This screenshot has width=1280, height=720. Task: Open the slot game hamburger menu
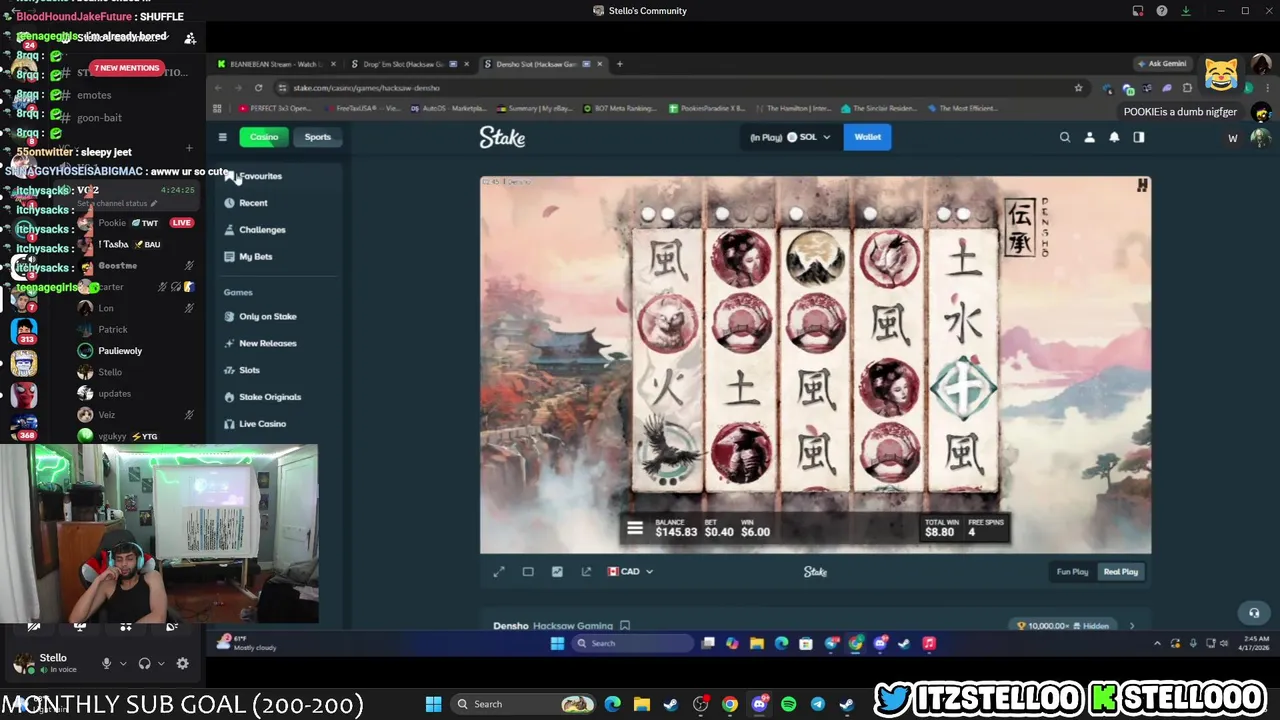(634, 528)
